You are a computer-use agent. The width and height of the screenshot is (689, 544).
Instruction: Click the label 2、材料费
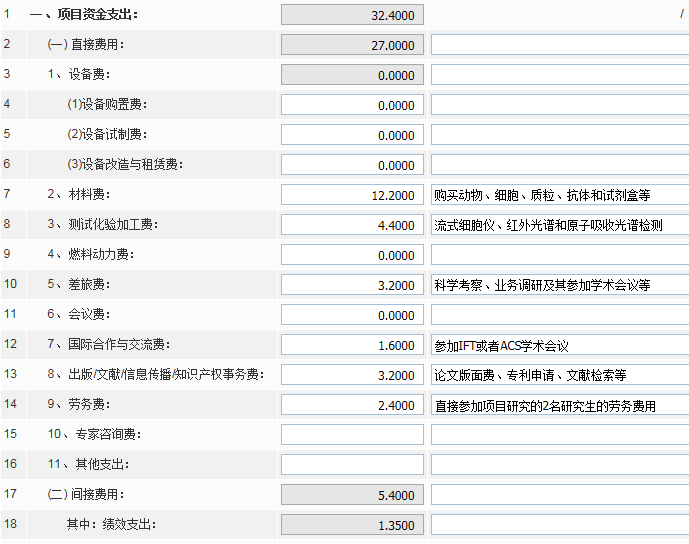tap(79, 194)
